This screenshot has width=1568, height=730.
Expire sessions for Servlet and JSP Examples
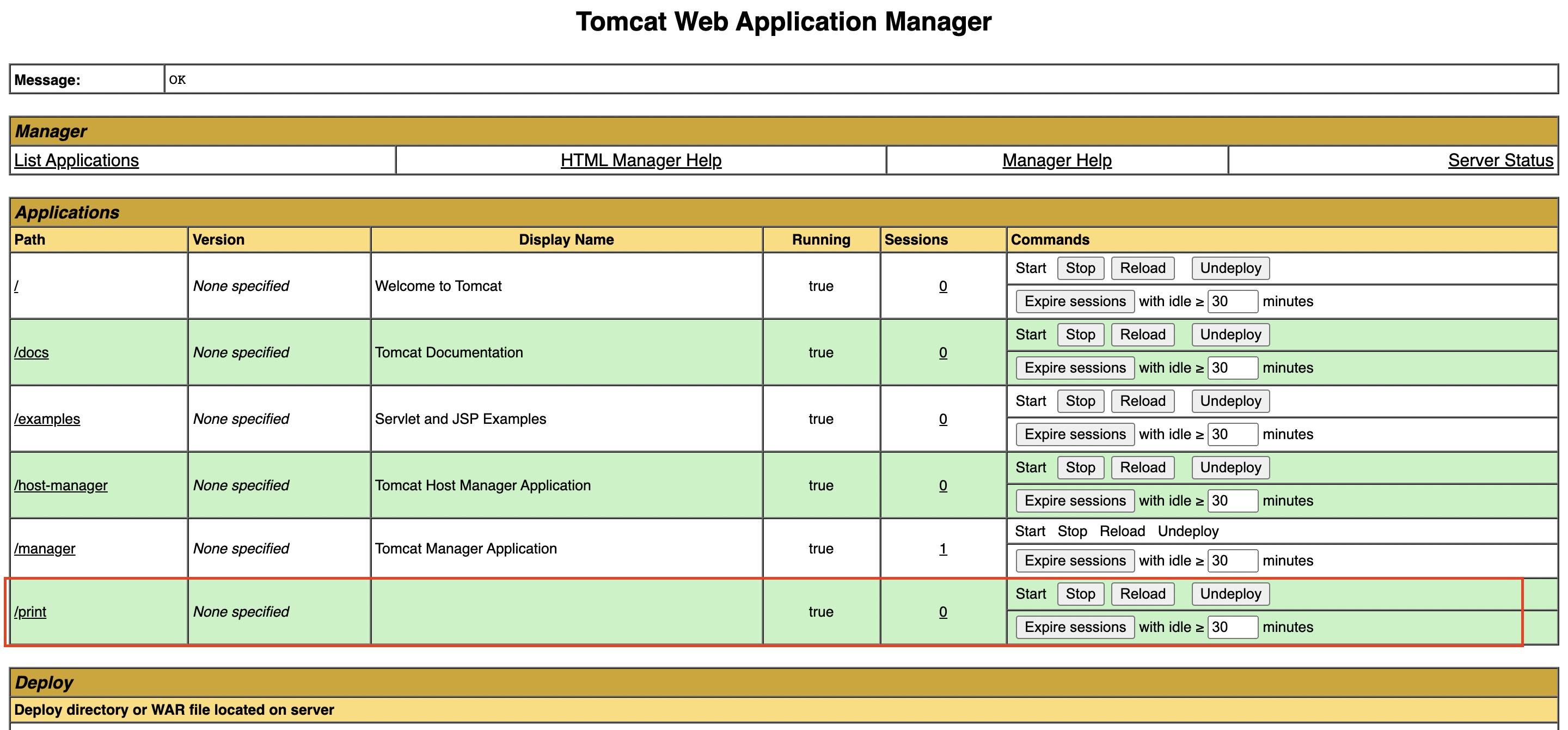[x=1075, y=434]
